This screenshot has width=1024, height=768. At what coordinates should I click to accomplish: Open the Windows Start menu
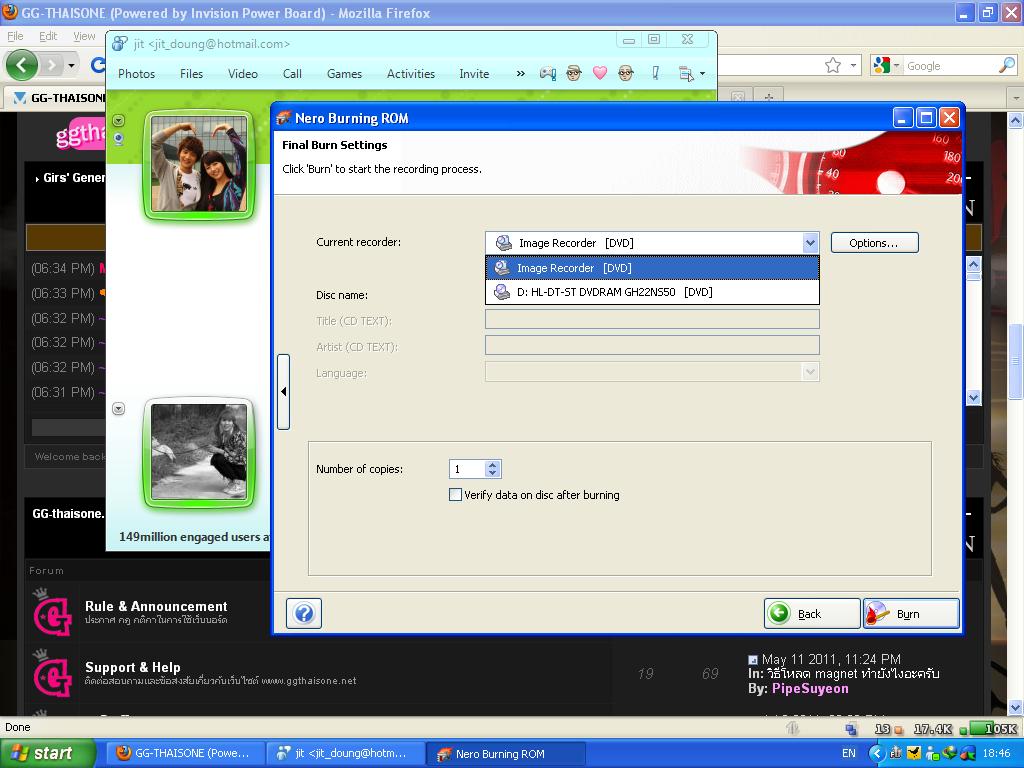48,754
